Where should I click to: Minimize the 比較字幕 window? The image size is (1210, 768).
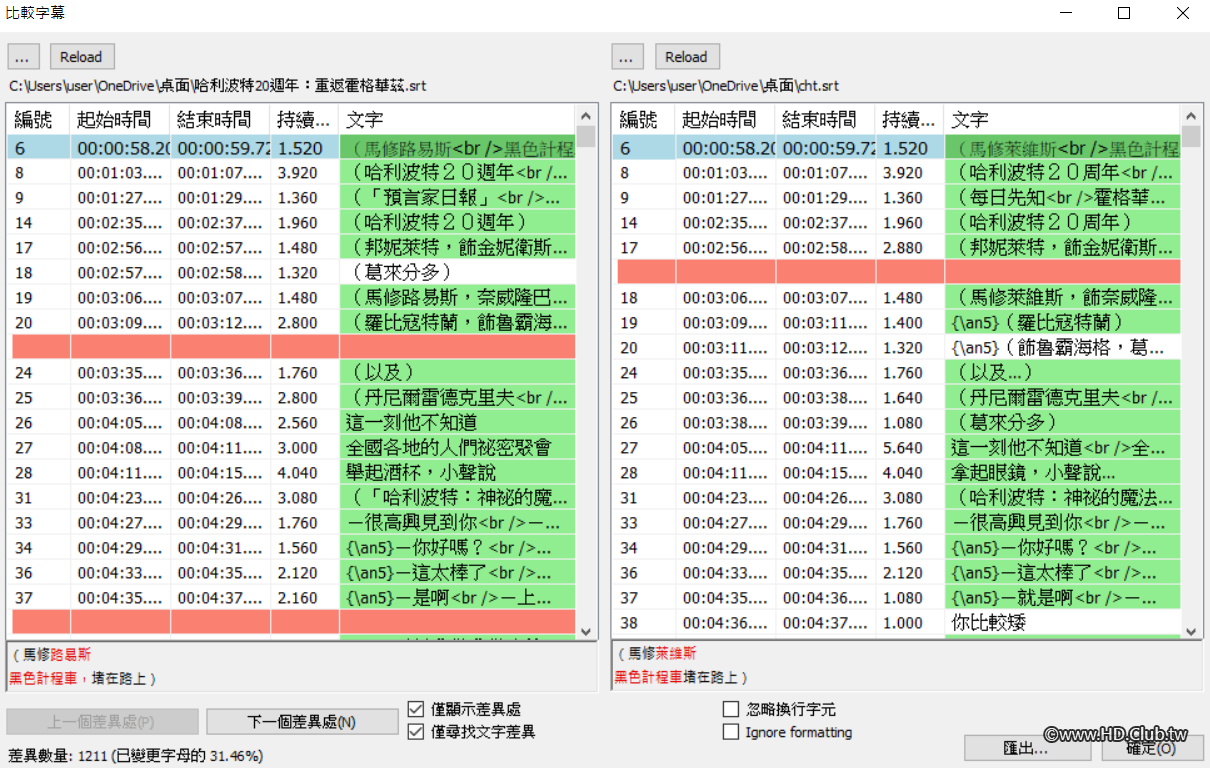1066,13
